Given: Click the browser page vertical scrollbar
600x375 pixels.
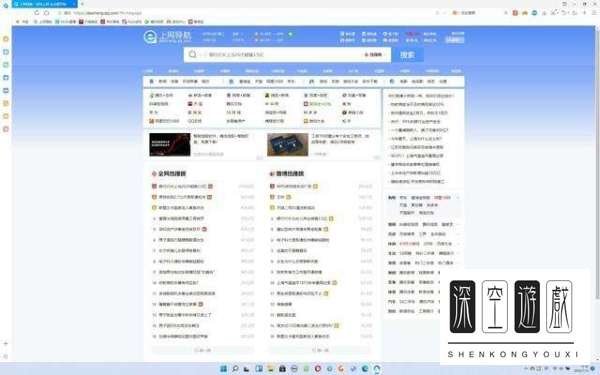Looking at the screenshot, I should point(597,165).
